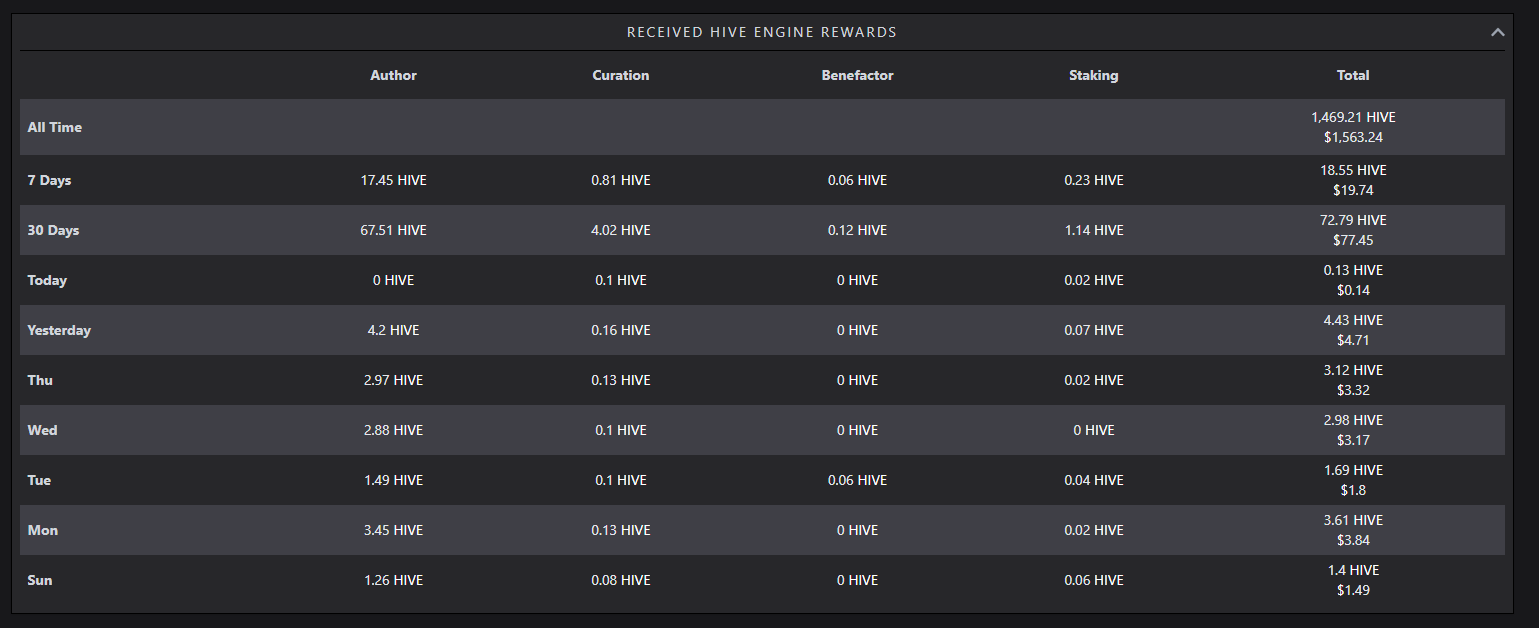Click the 7 Days row label
Viewport: 1539px width, 628px height.
49,180
